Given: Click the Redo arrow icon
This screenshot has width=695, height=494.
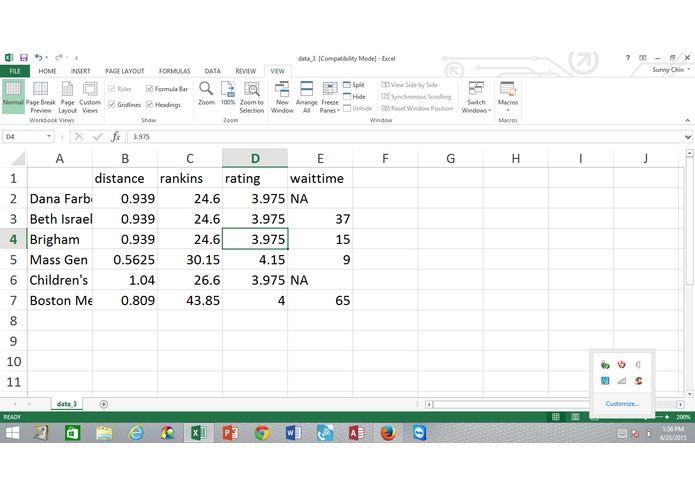Looking at the screenshot, I should [x=59, y=58].
